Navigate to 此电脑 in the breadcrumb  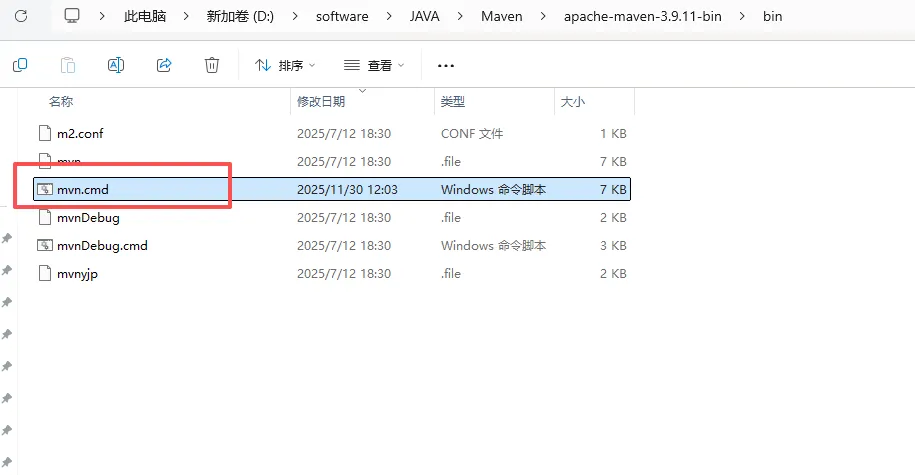click(x=145, y=16)
